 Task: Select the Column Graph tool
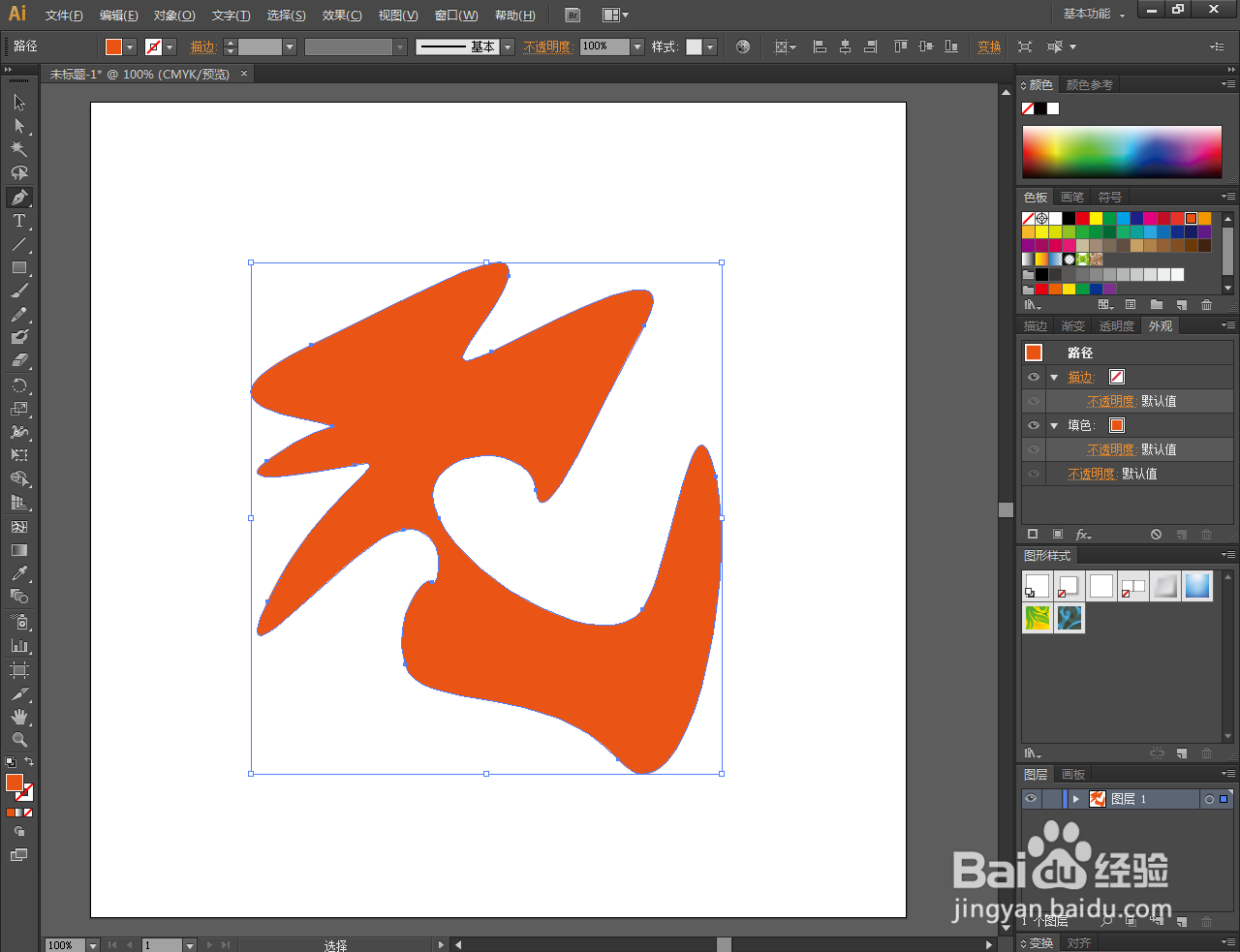coord(18,645)
